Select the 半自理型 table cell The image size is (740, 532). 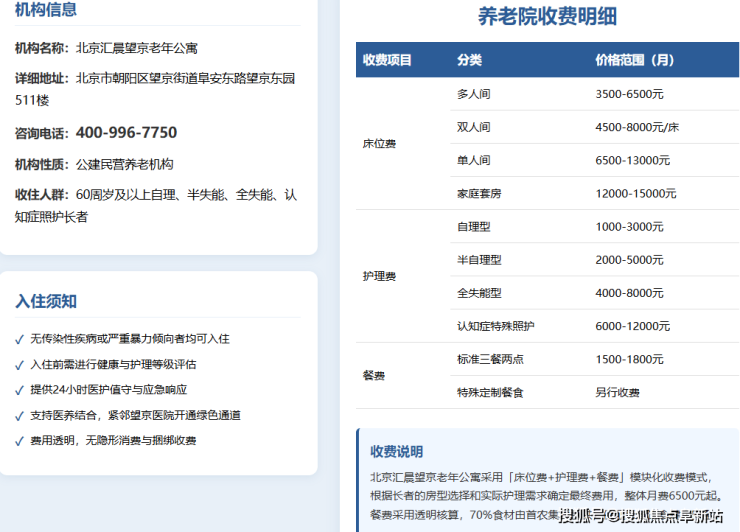click(479, 260)
